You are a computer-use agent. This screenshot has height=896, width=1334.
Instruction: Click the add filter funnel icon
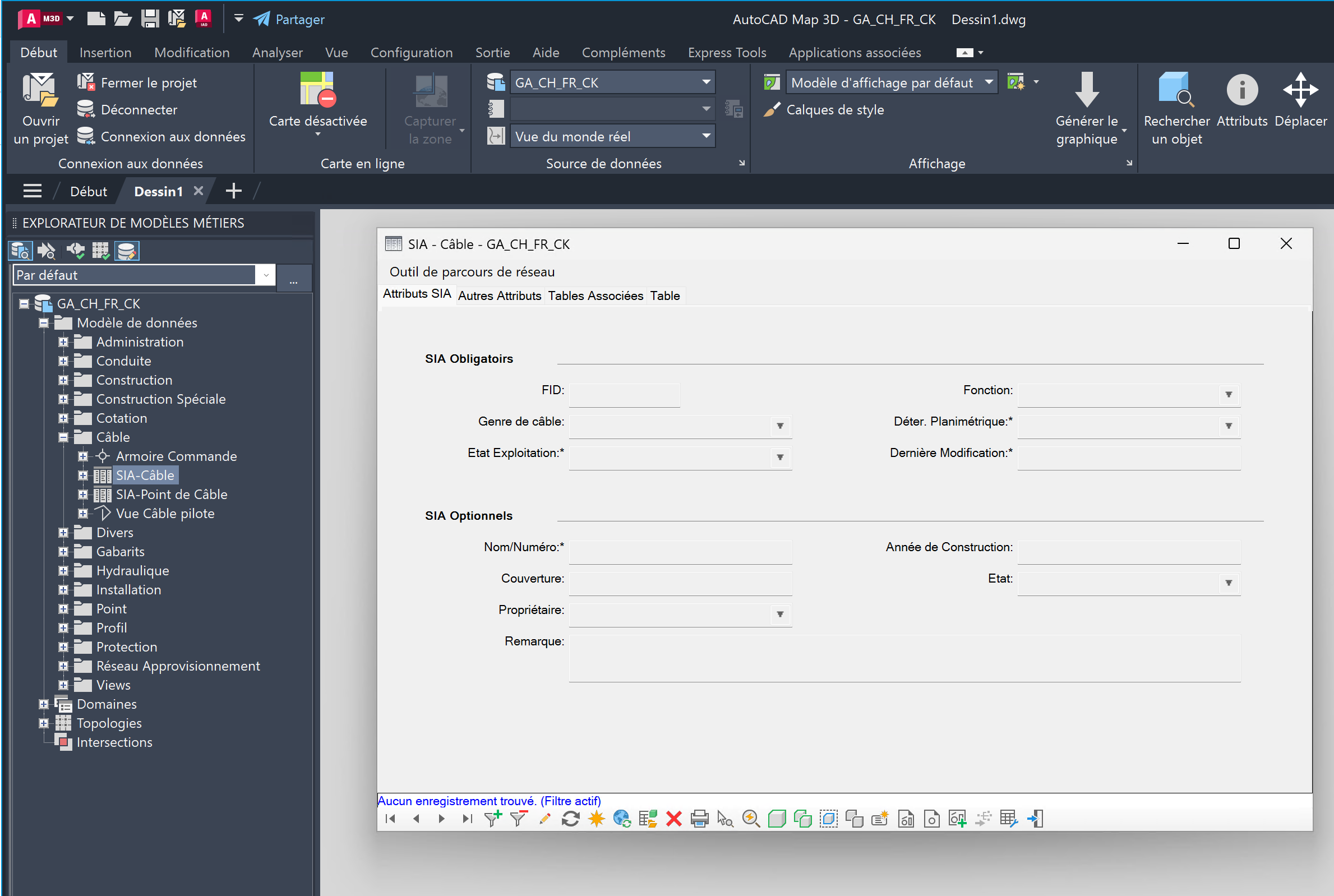pos(492,819)
